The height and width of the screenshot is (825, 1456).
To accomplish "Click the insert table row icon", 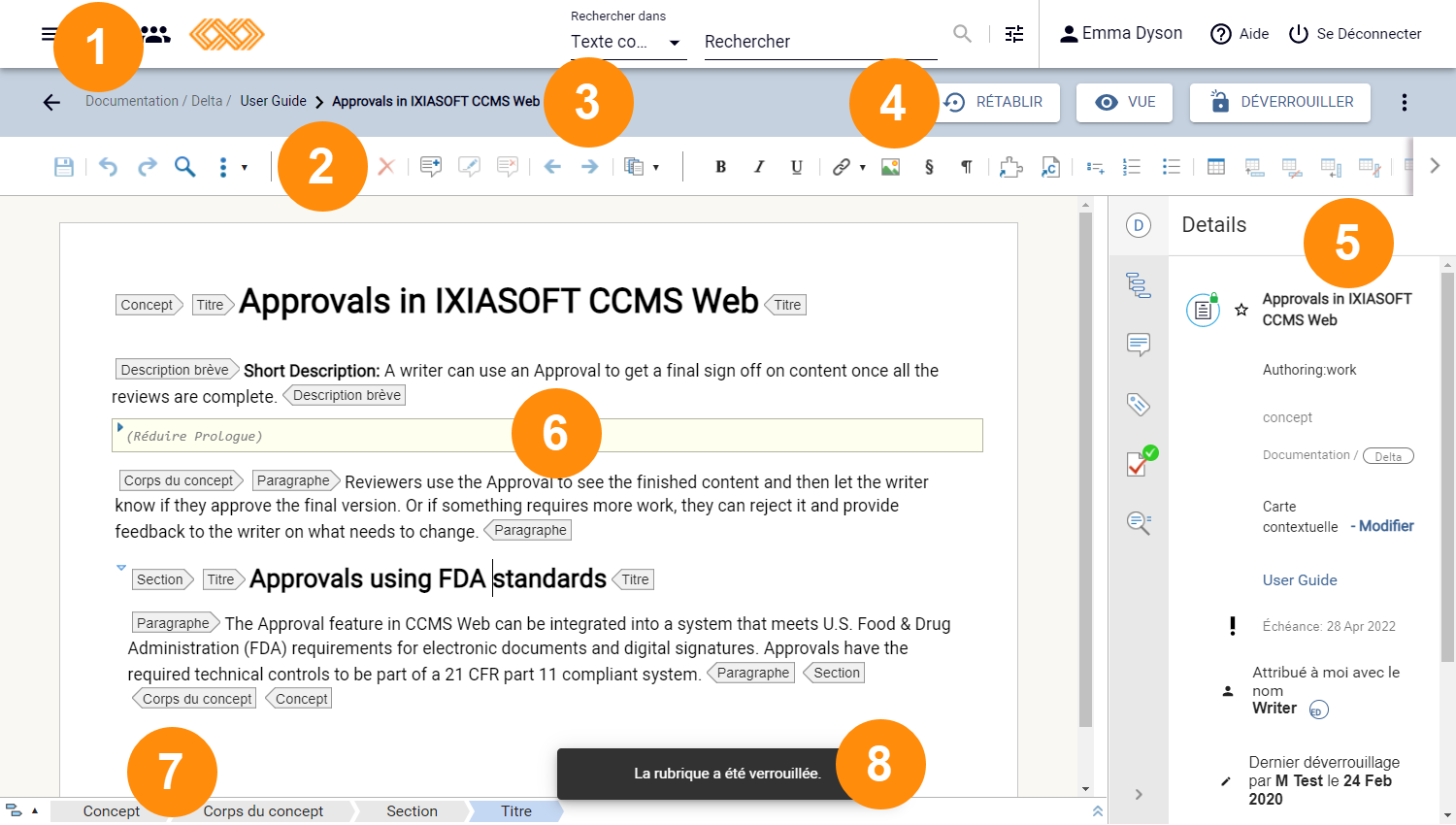I will (1254, 168).
